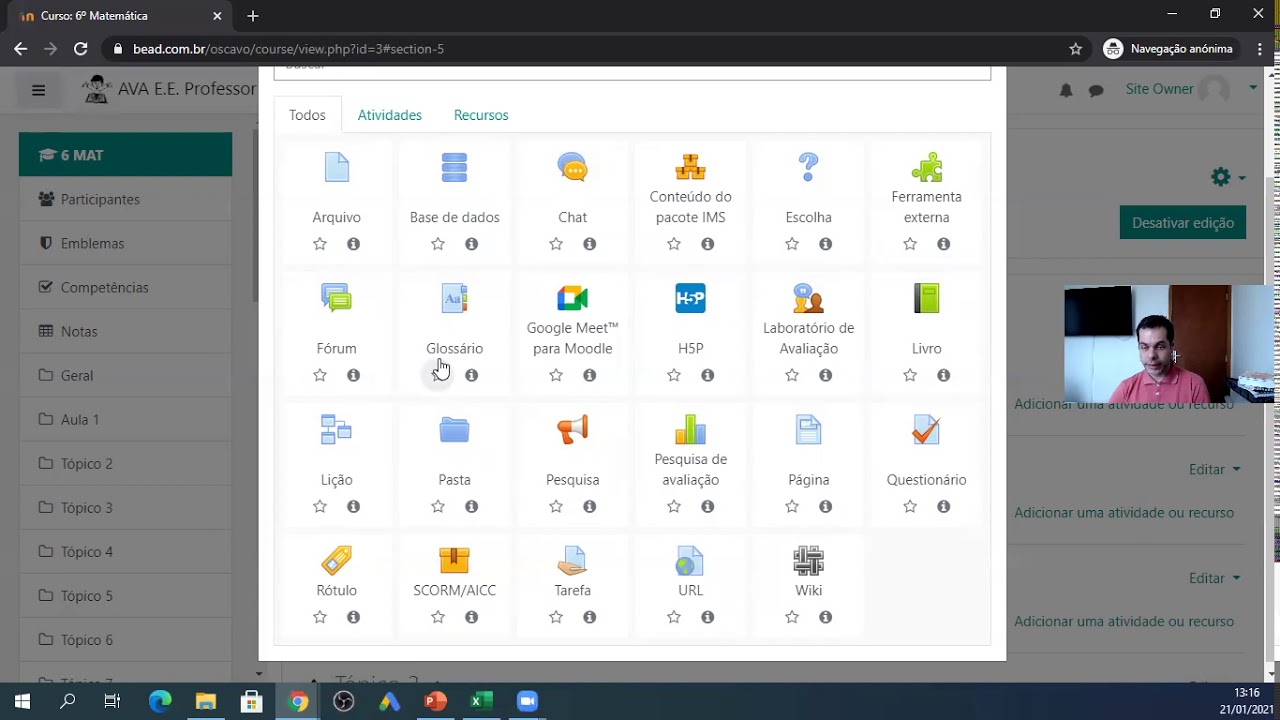Screen dimensions: 1280x720
Task: Star the Fórum activity
Action: click(x=320, y=375)
